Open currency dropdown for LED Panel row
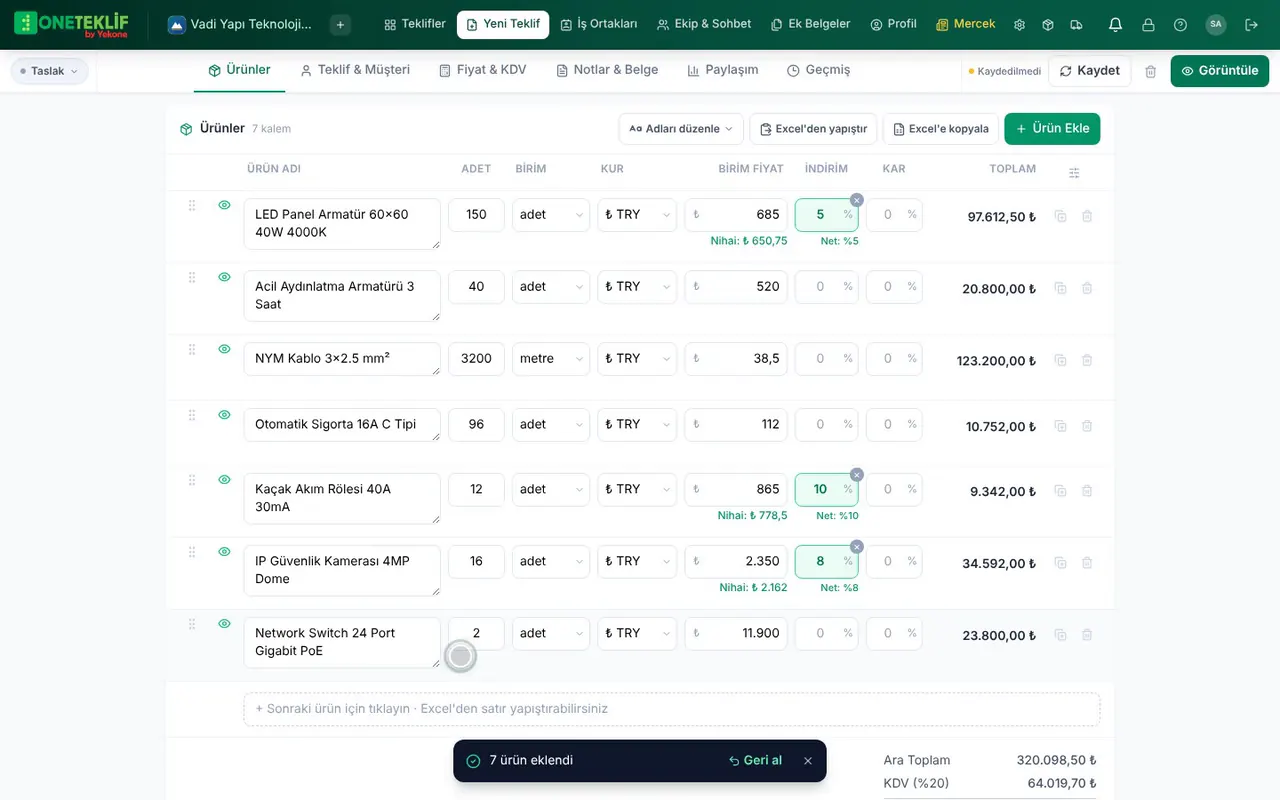 click(637, 215)
